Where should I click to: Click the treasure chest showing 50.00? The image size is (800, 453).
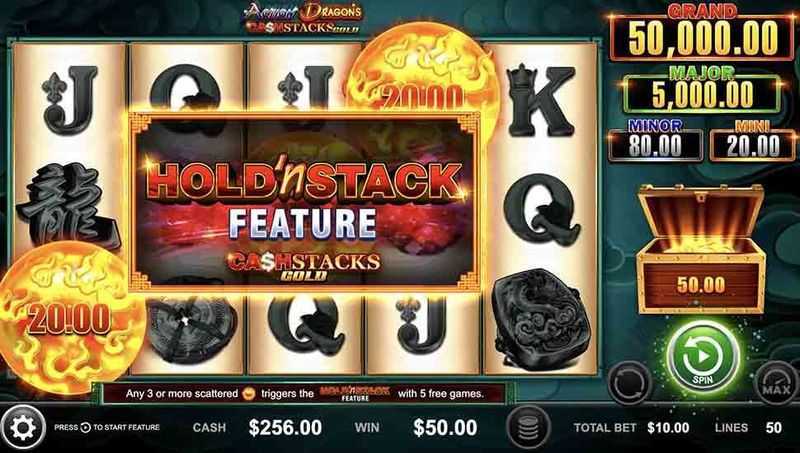tap(701, 248)
